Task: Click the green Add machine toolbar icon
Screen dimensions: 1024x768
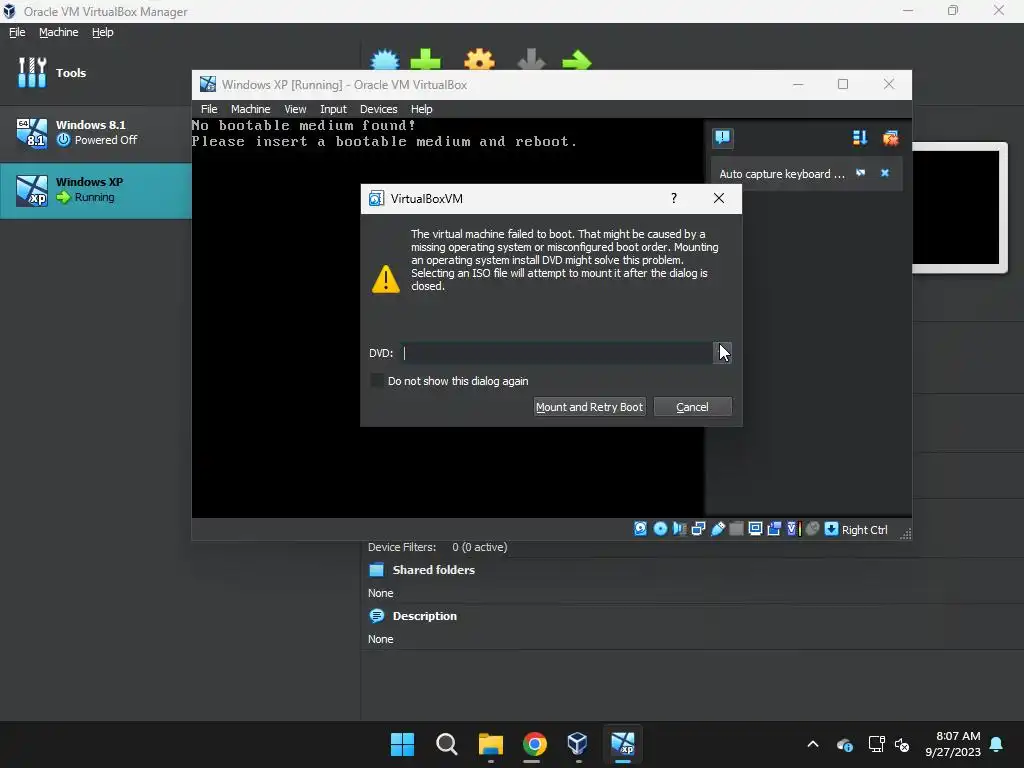Action: pyautogui.click(x=426, y=59)
